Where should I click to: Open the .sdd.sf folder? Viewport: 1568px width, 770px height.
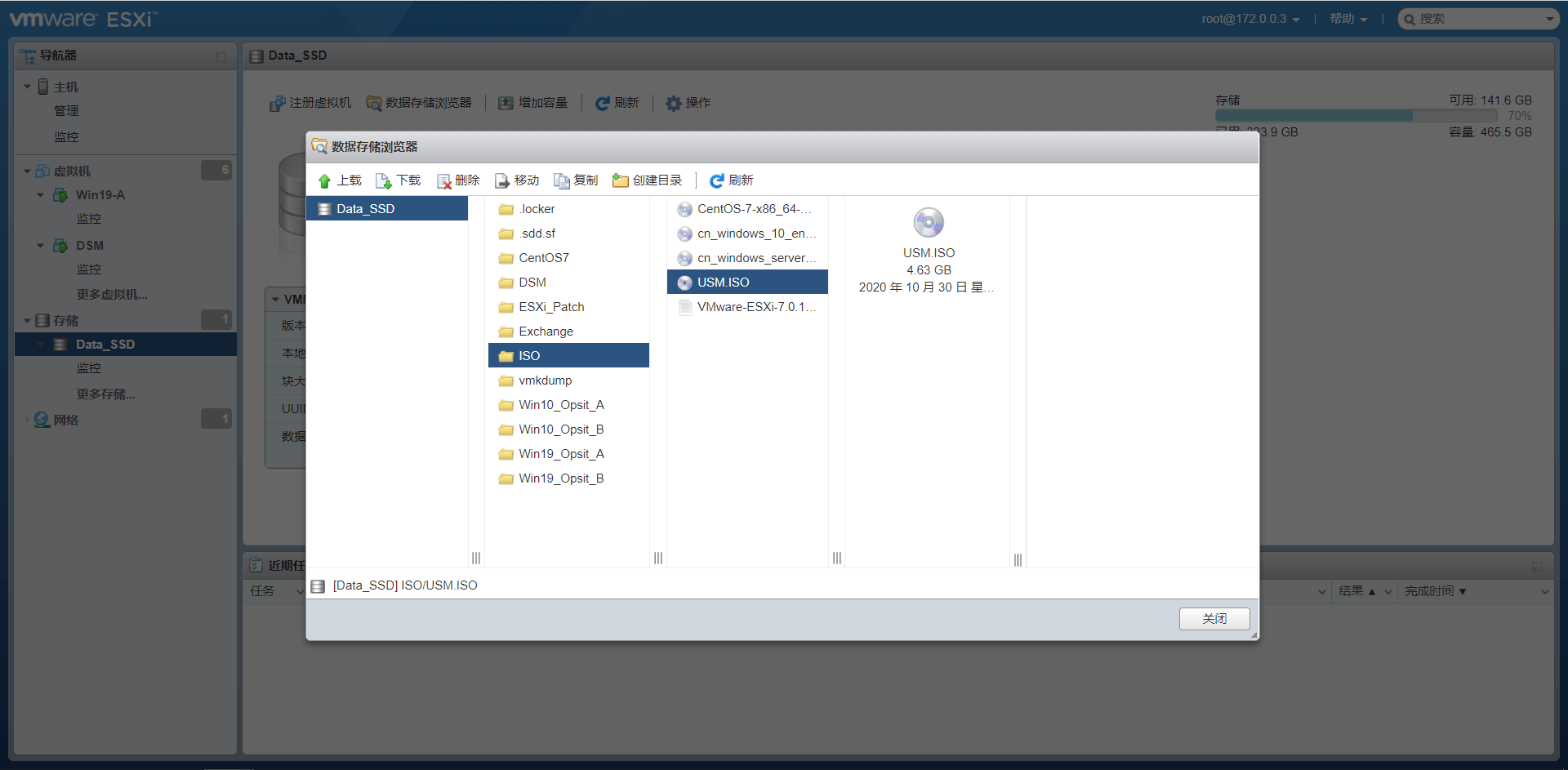568,234
